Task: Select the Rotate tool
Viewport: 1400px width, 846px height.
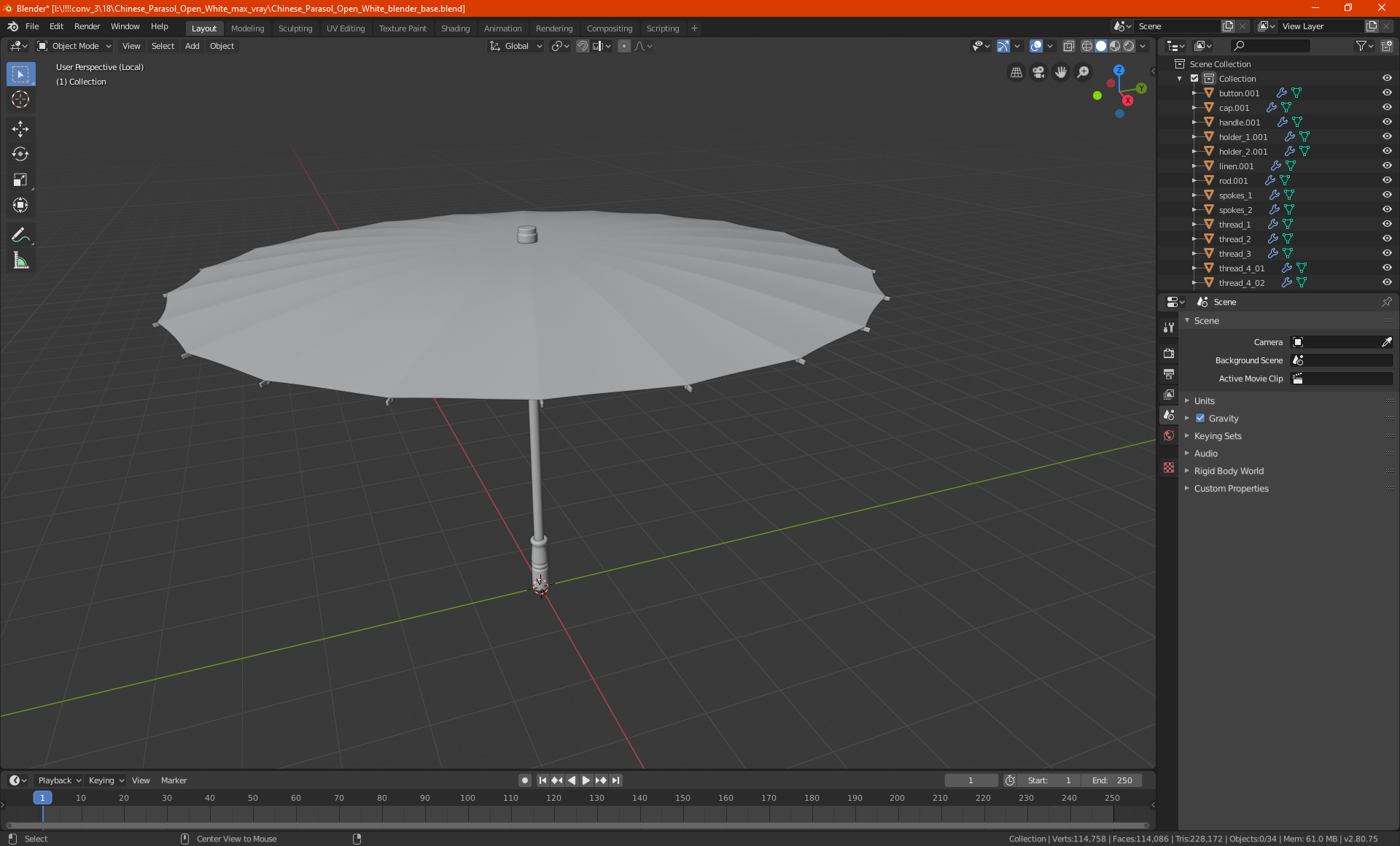Action: pyautogui.click(x=20, y=154)
